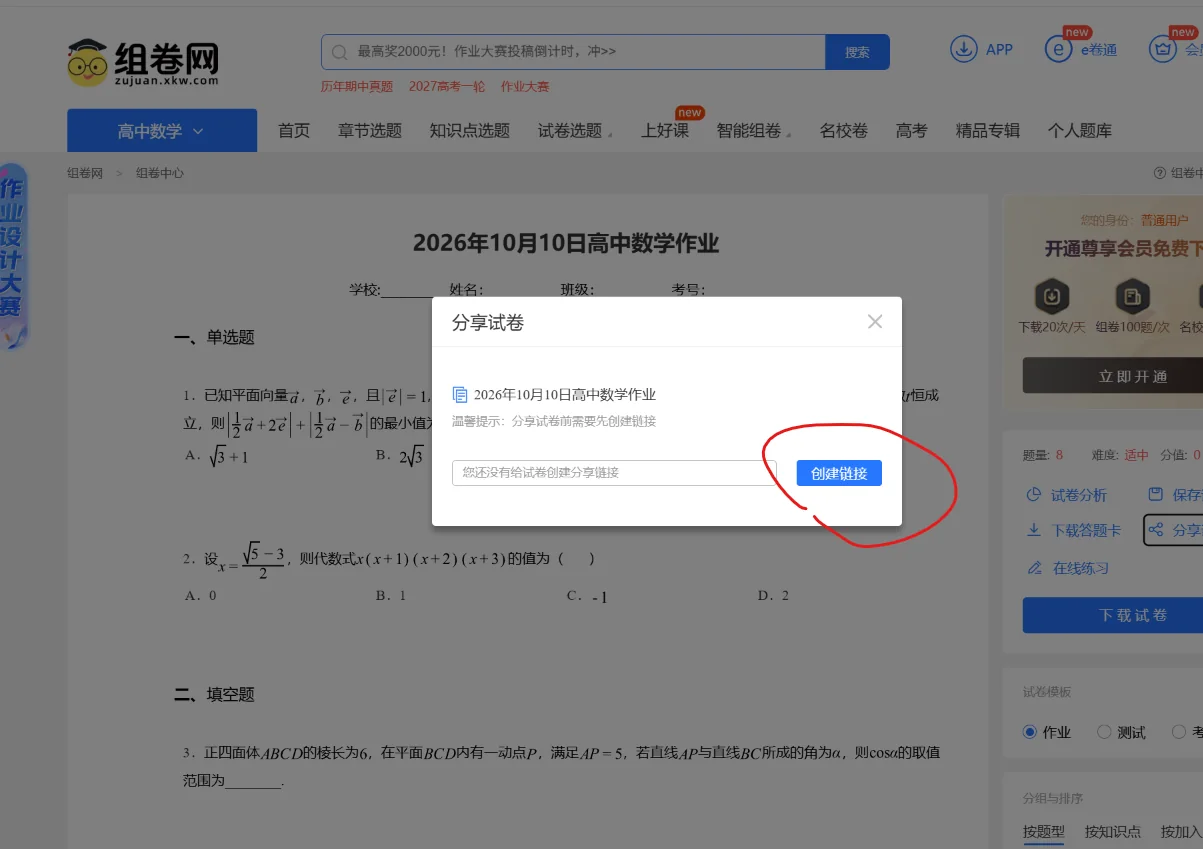Open the 知识点选题 menu item
1203x849 pixels.
[x=470, y=131]
